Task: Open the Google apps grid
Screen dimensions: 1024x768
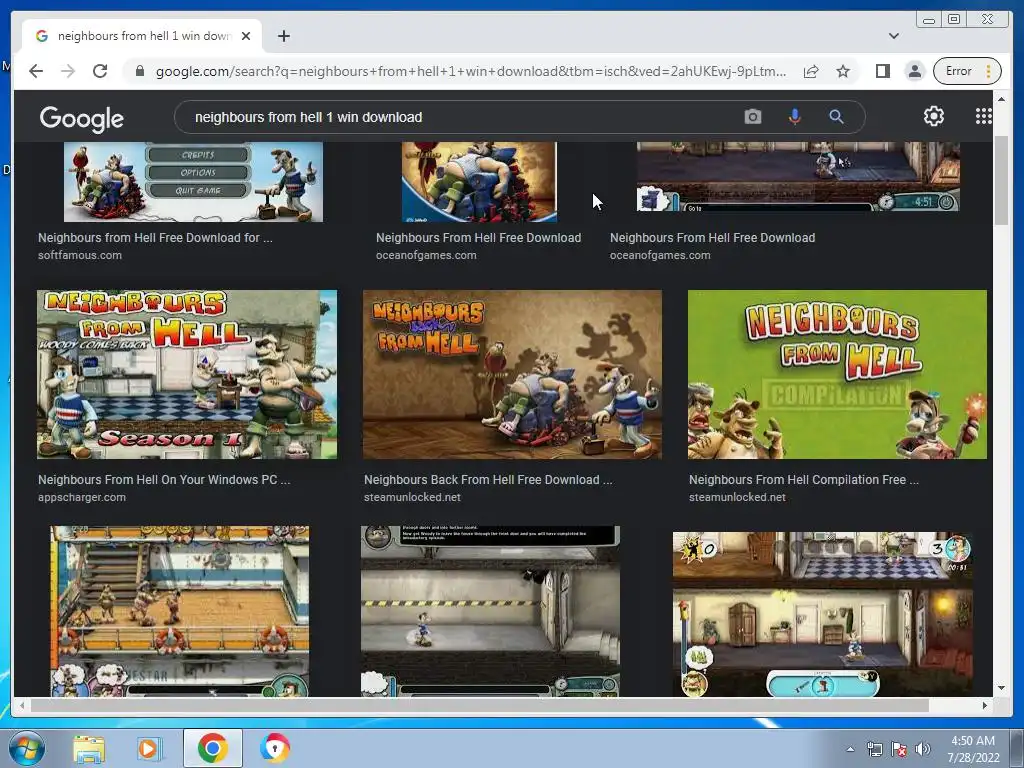Action: (x=983, y=116)
